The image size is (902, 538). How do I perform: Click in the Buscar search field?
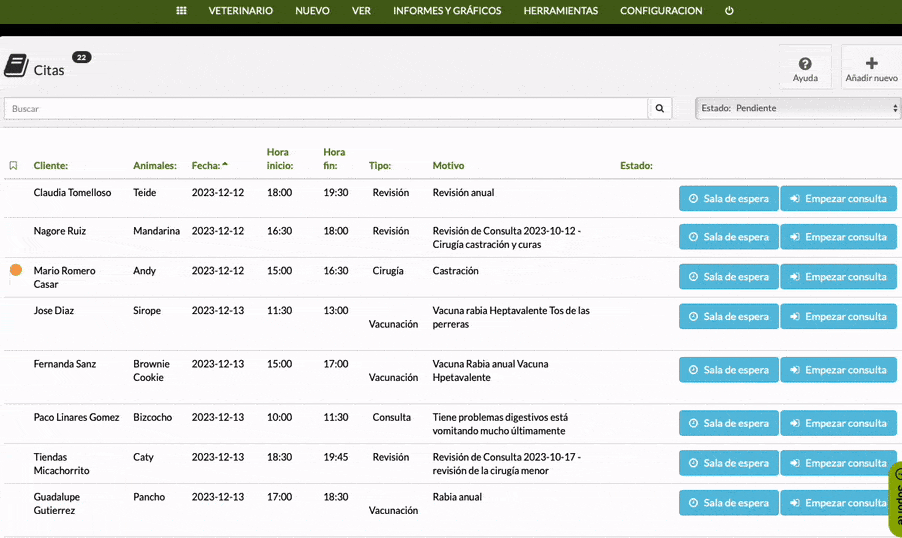(x=325, y=108)
